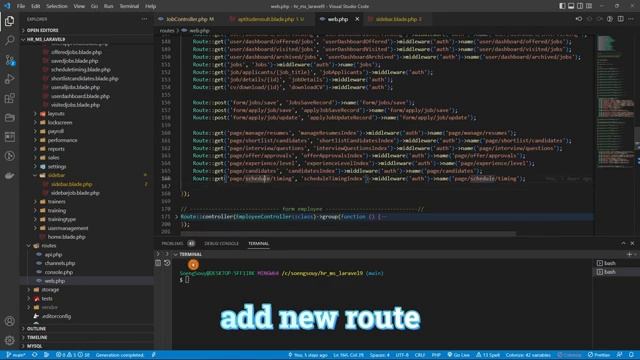Screen dimensions: 640x360
Task: Click the editor horizontal scrollbar
Action: click(x=348, y=234)
